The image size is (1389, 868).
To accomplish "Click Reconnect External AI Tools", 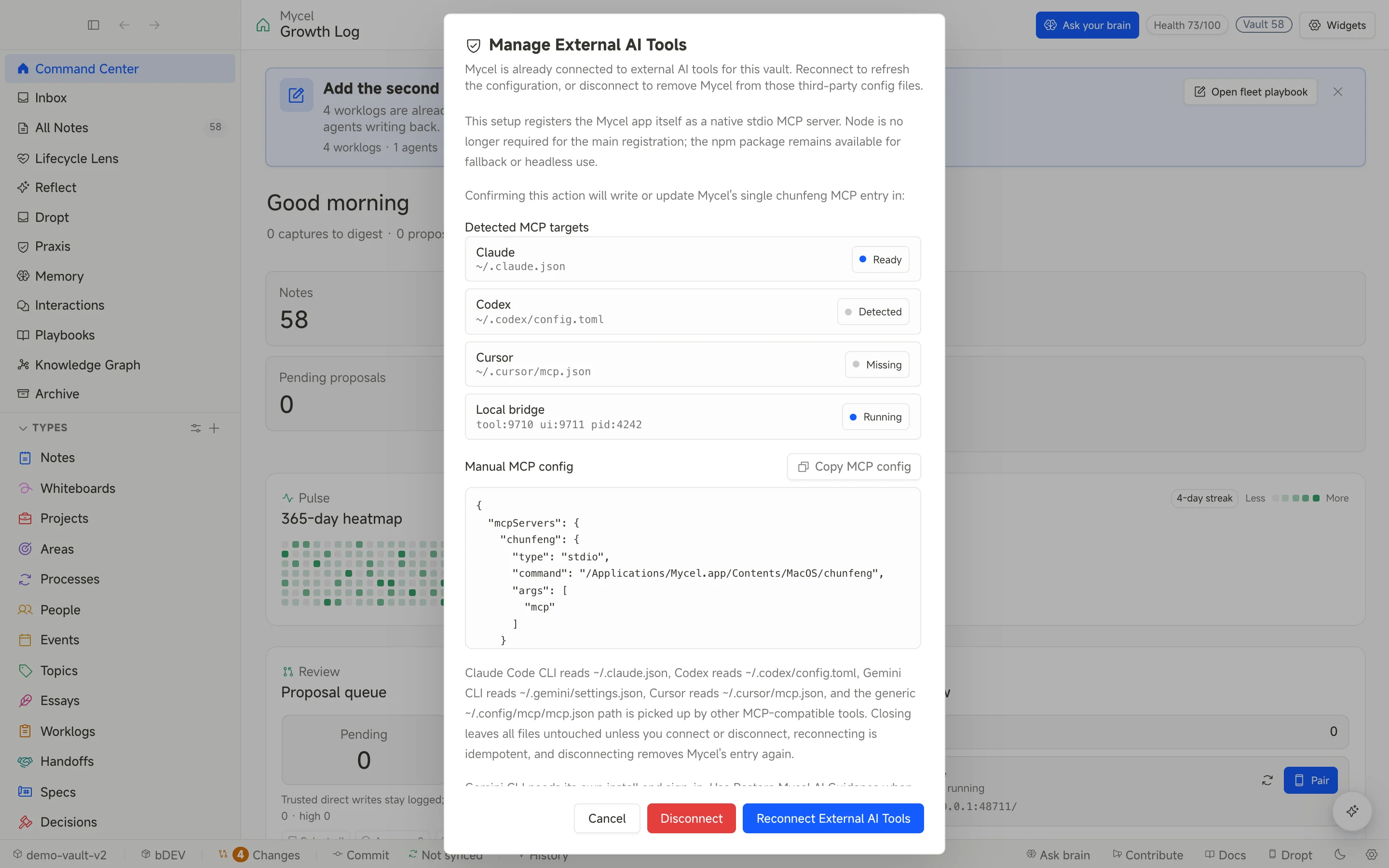I will click(x=833, y=819).
